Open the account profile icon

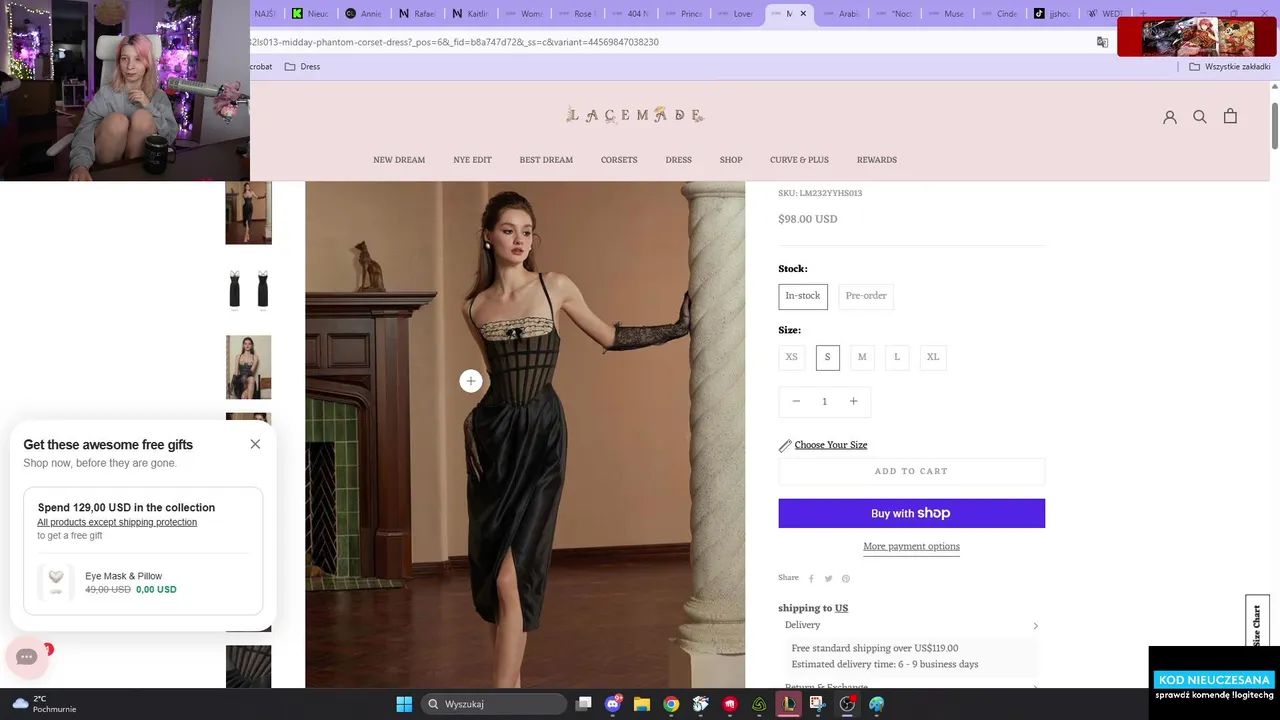[1170, 117]
